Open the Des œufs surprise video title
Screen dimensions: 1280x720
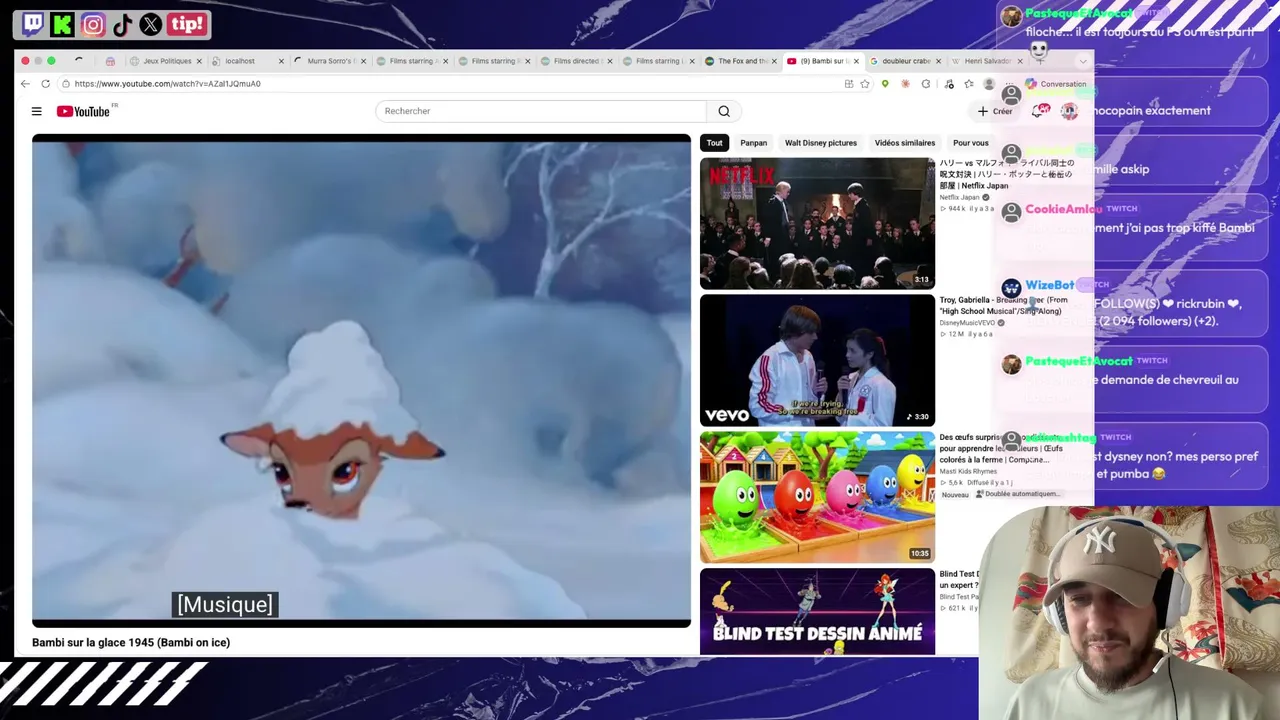[1001, 448]
